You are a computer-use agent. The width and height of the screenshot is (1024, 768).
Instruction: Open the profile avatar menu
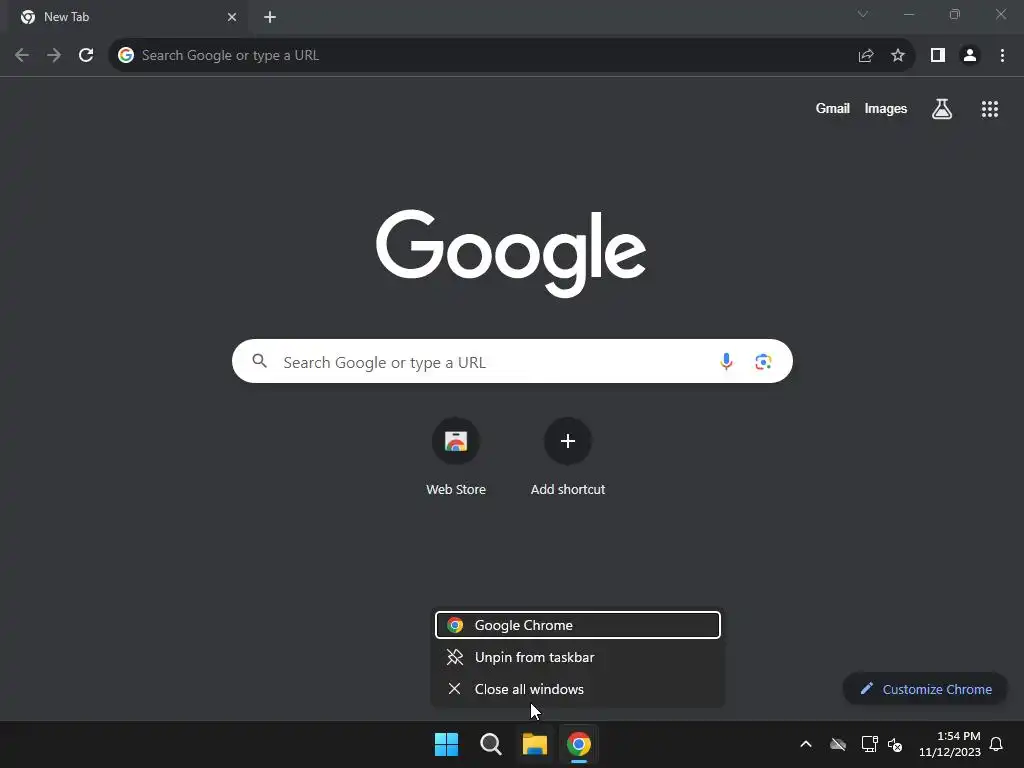pos(970,56)
